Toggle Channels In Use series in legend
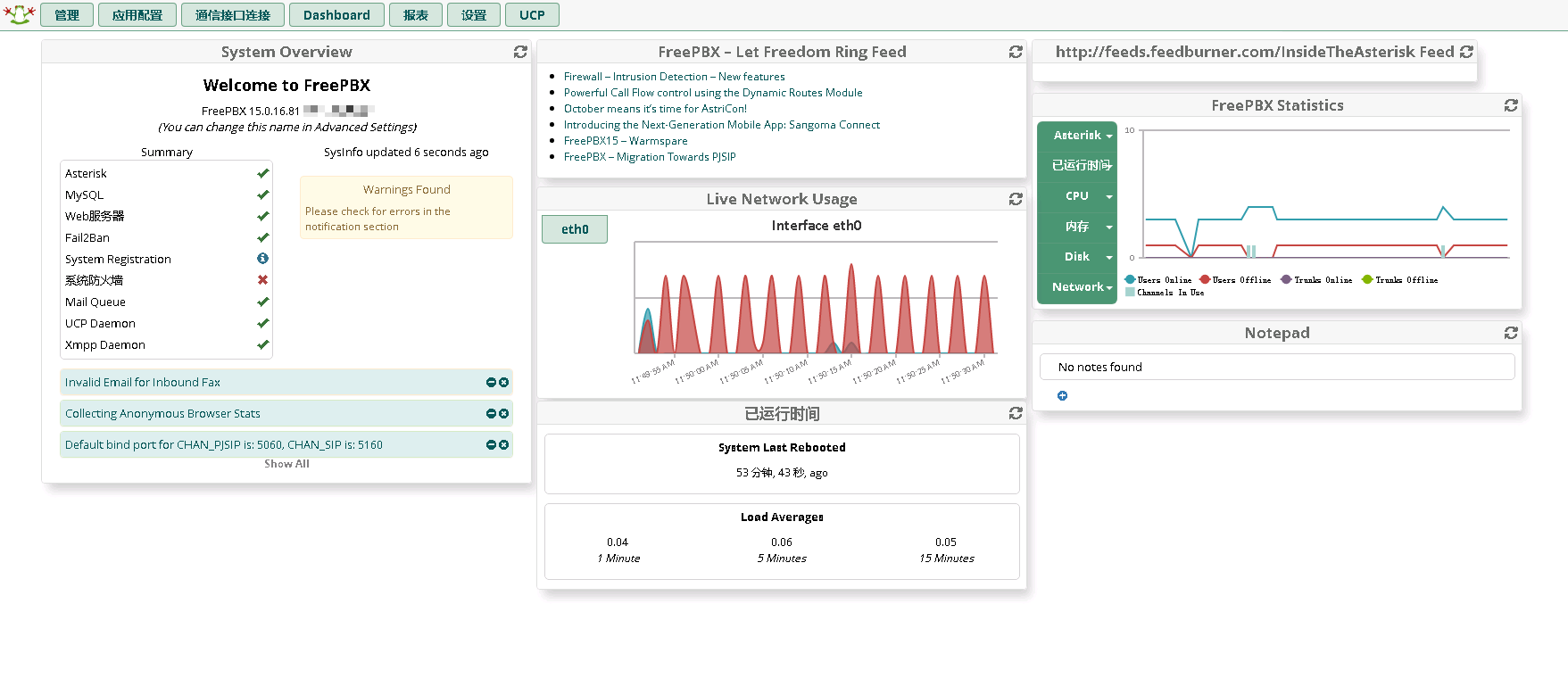Viewport: 1568px width, 687px height. 1165,293
